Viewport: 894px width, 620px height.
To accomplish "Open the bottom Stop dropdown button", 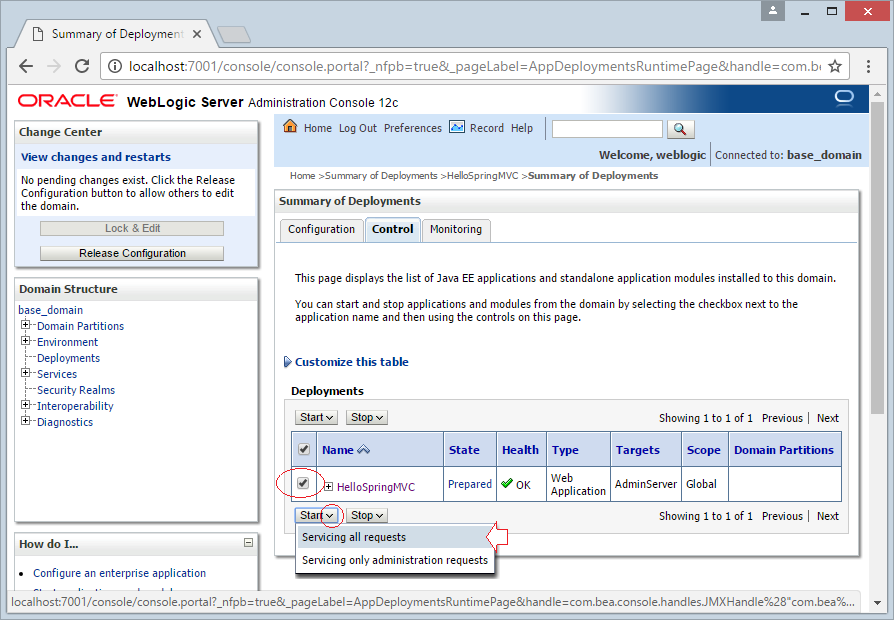I will click(x=367, y=516).
